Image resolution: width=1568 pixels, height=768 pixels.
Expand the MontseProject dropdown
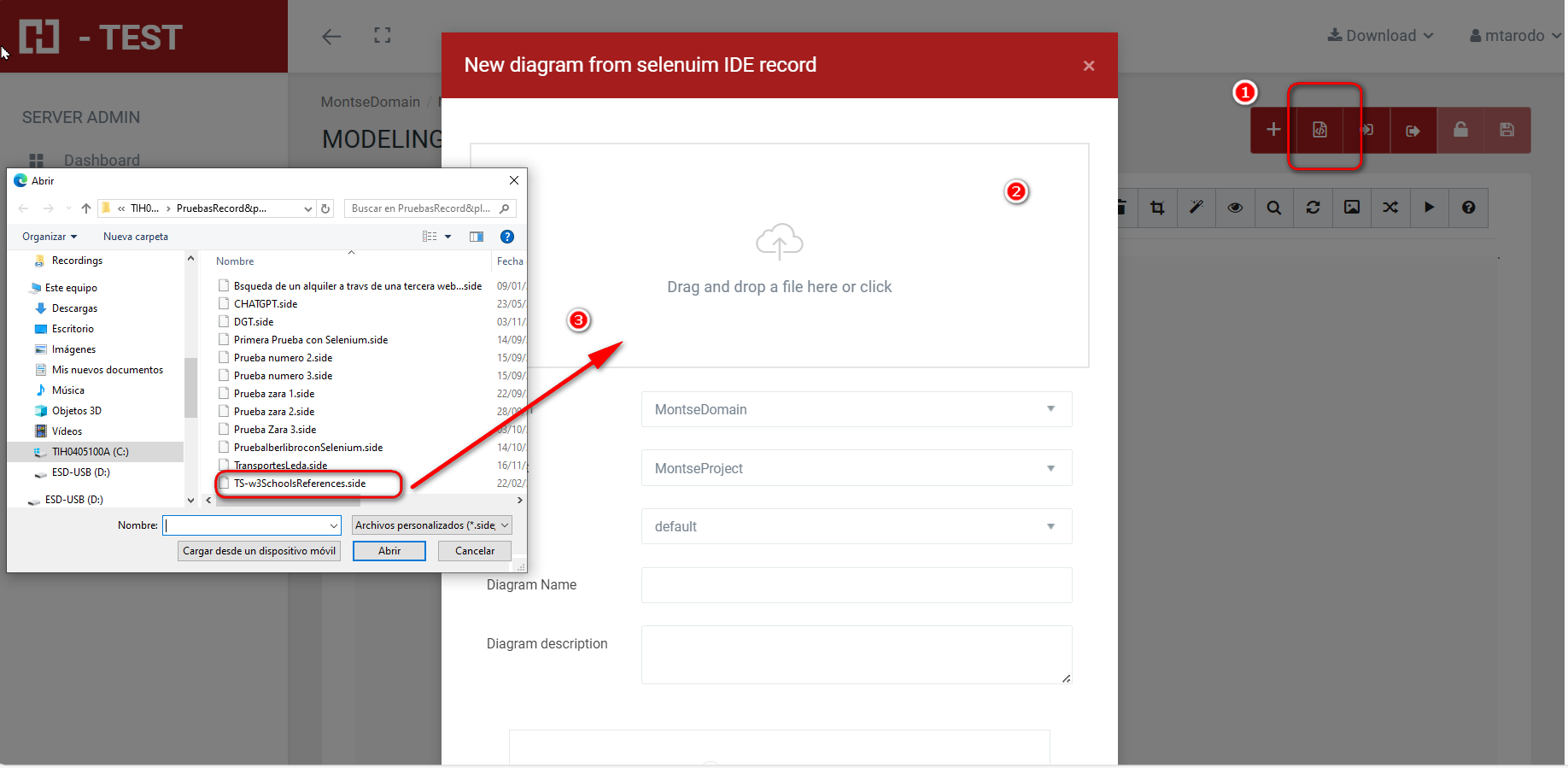(x=856, y=468)
